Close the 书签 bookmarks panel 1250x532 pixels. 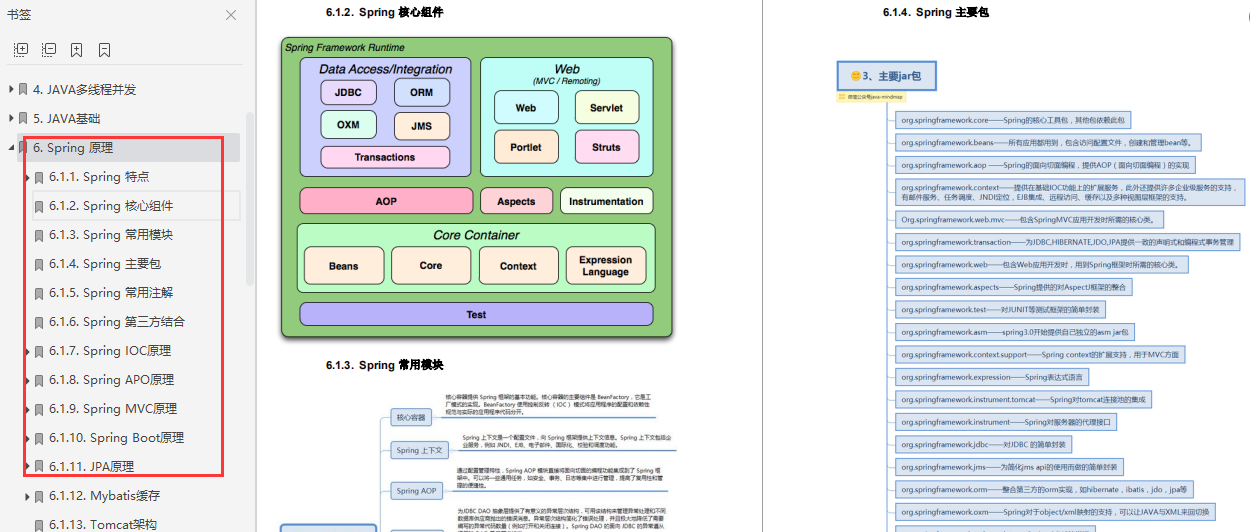pyautogui.click(x=231, y=15)
